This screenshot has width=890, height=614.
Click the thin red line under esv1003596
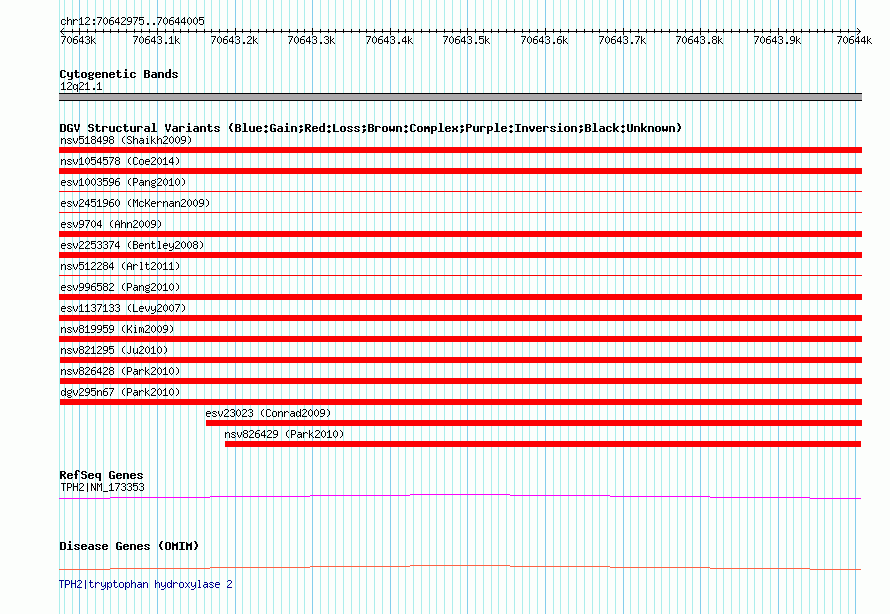coord(460,192)
